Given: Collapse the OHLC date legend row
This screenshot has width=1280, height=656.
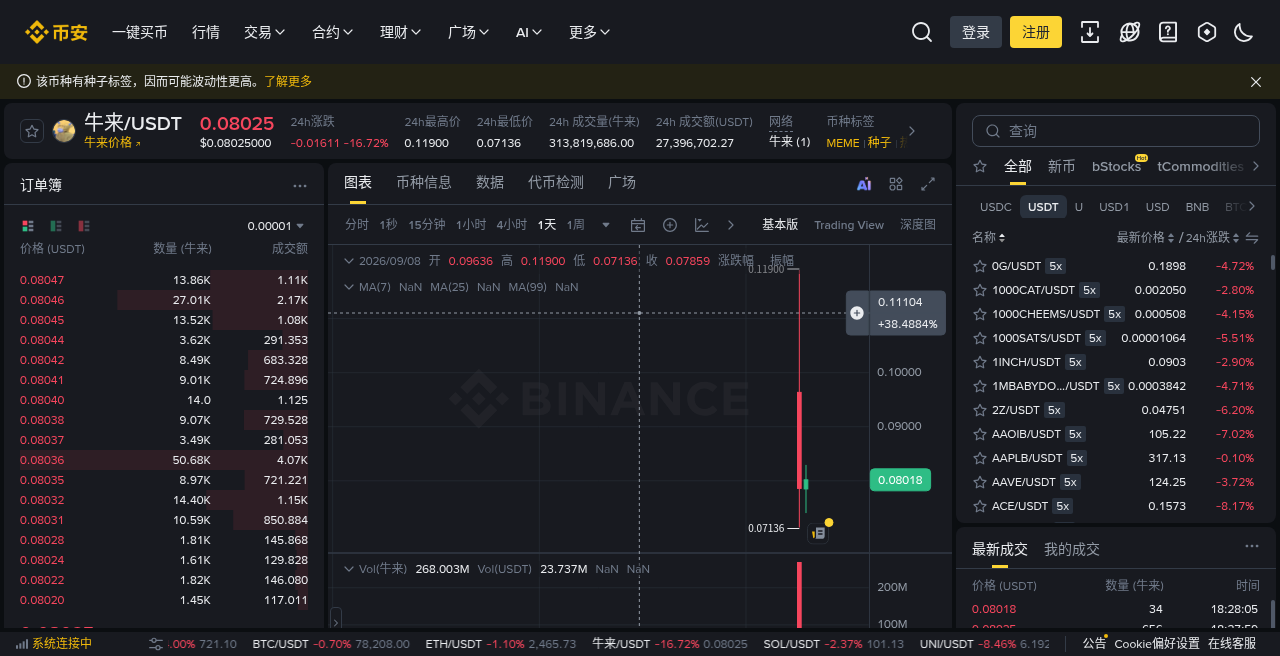Looking at the screenshot, I should (348, 261).
